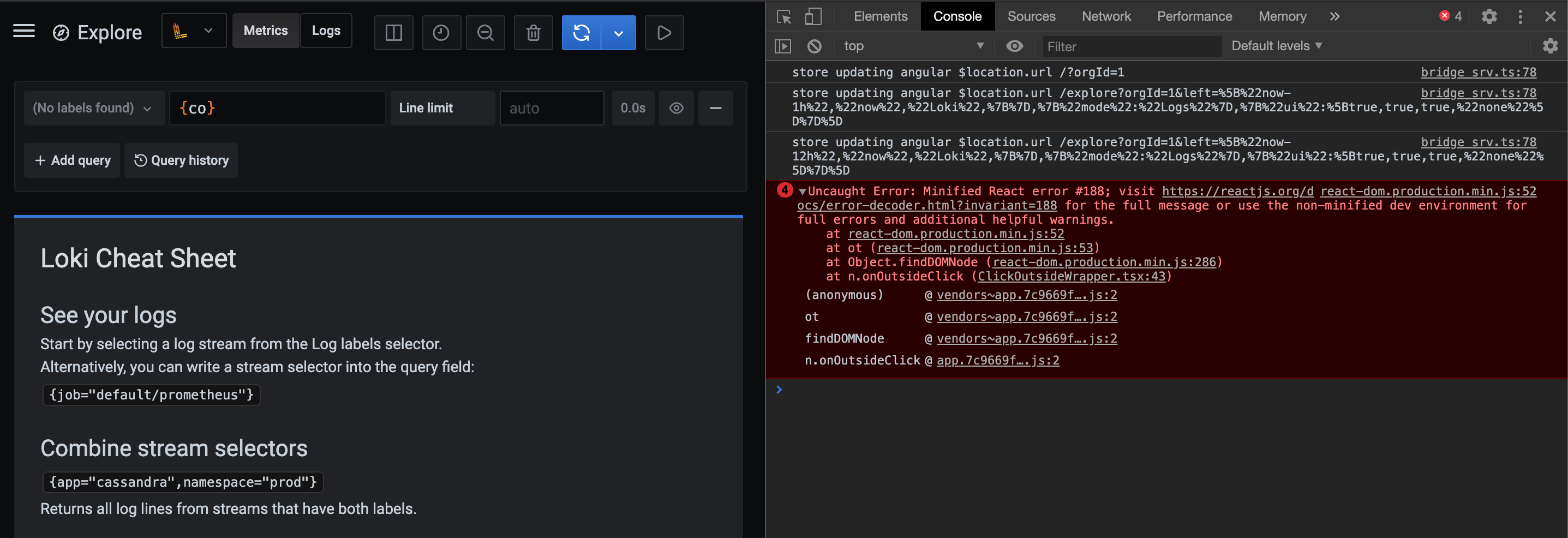Activate DevTools inspect element picker

click(784, 16)
